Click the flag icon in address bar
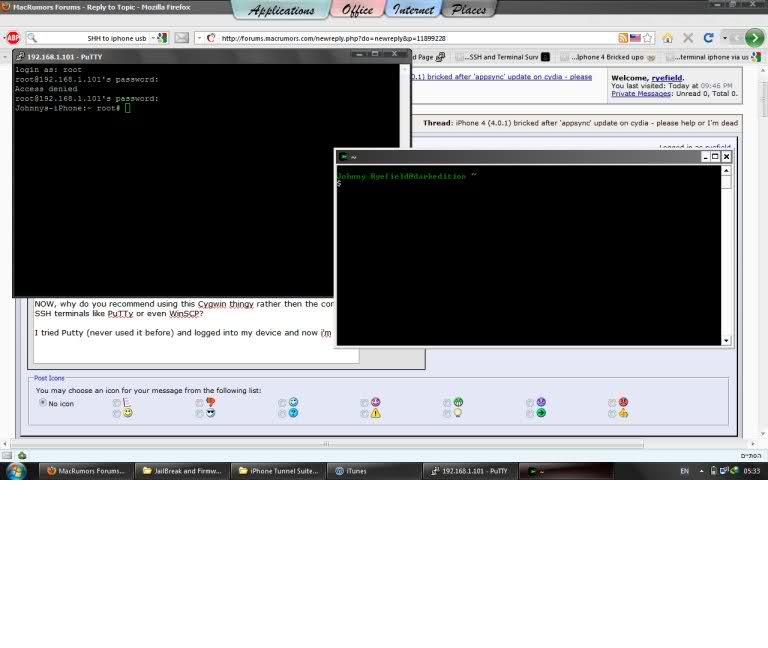768x648 pixels. pyautogui.click(x=635, y=38)
